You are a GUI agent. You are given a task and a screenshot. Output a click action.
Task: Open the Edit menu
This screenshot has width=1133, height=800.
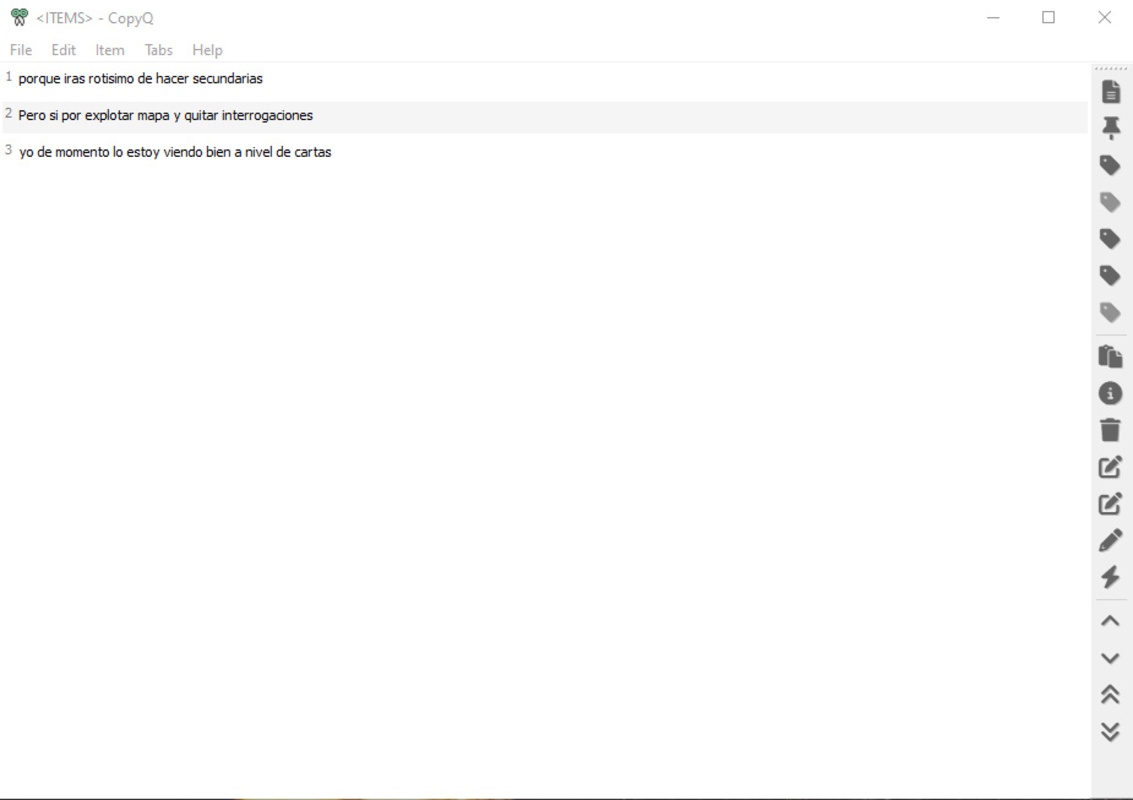click(64, 50)
